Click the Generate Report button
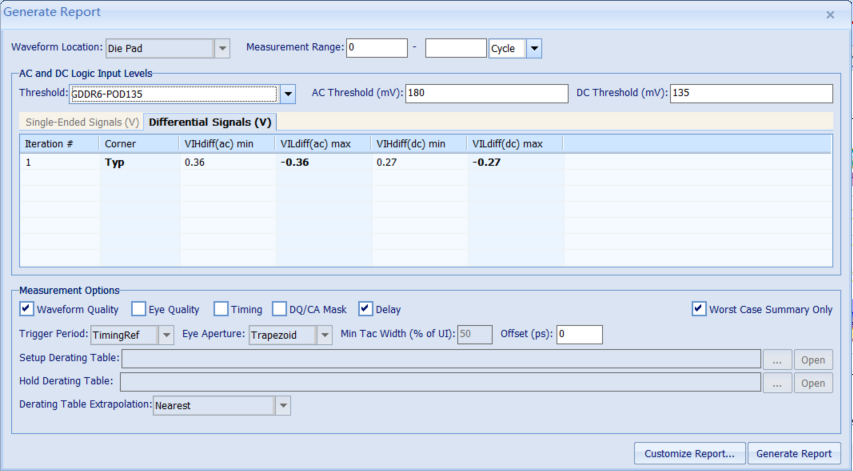853x471 pixels. point(794,454)
